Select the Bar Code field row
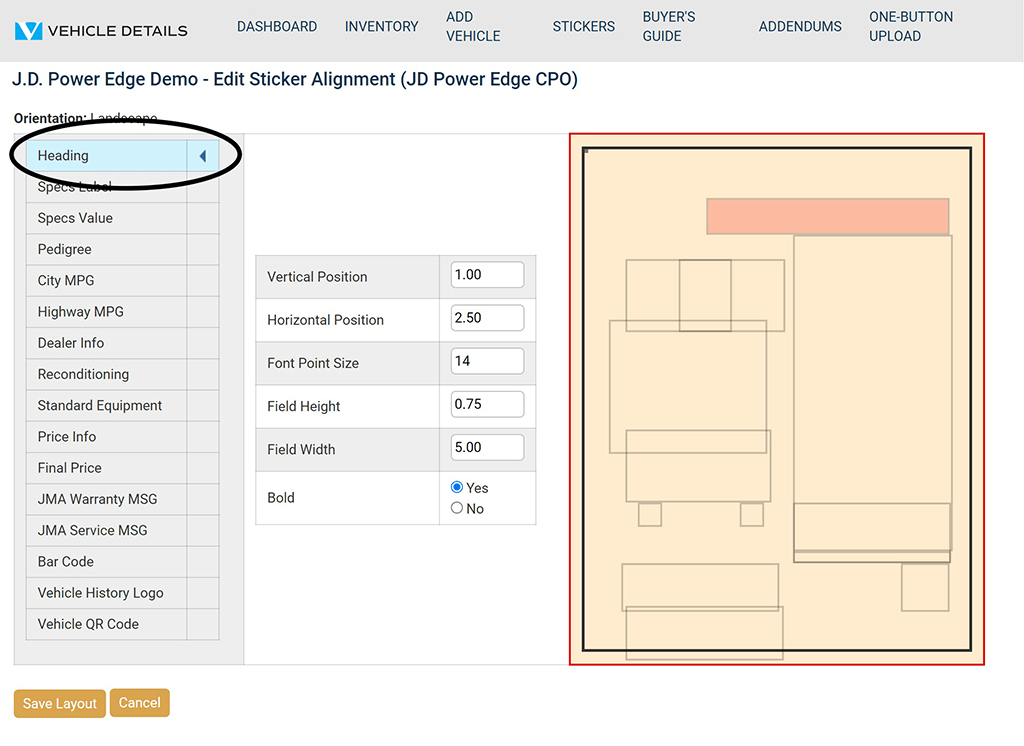The image size is (1024, 746). click(x=106, y=562)
